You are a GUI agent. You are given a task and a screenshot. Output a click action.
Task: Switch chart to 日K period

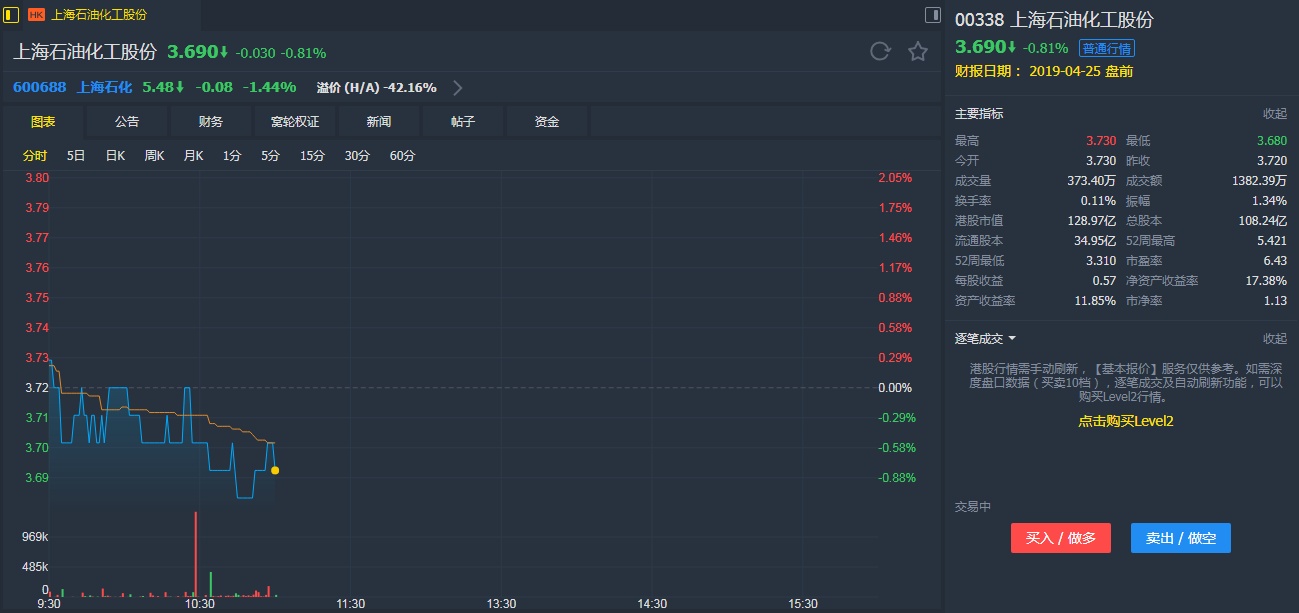click(115, 156)
